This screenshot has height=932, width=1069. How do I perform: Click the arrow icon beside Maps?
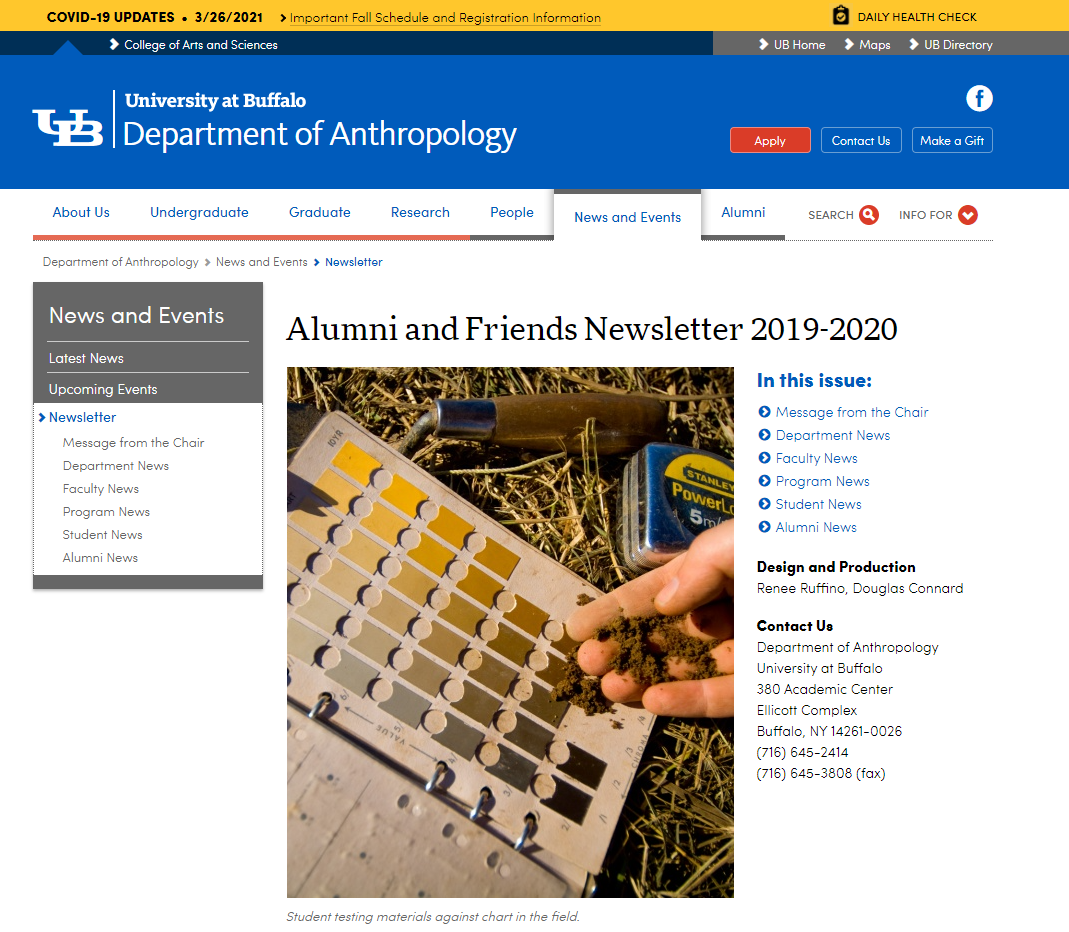tap(848, 45)
